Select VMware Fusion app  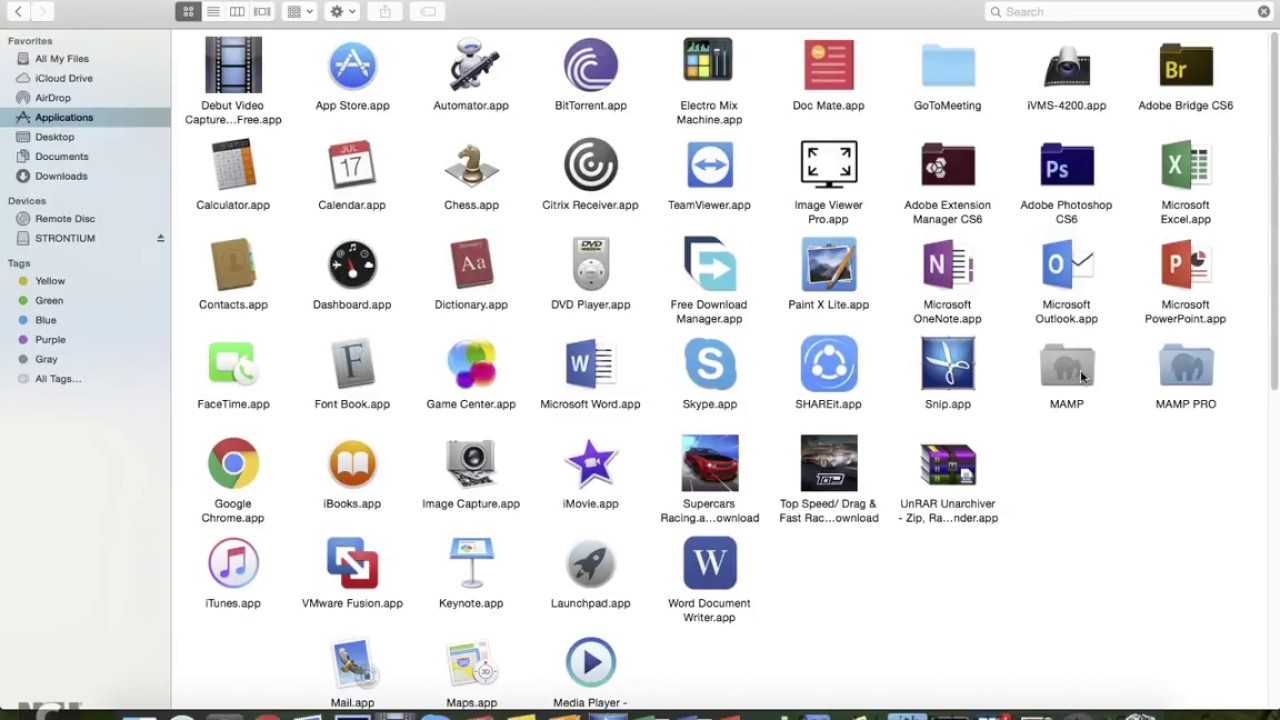point(352,563)
